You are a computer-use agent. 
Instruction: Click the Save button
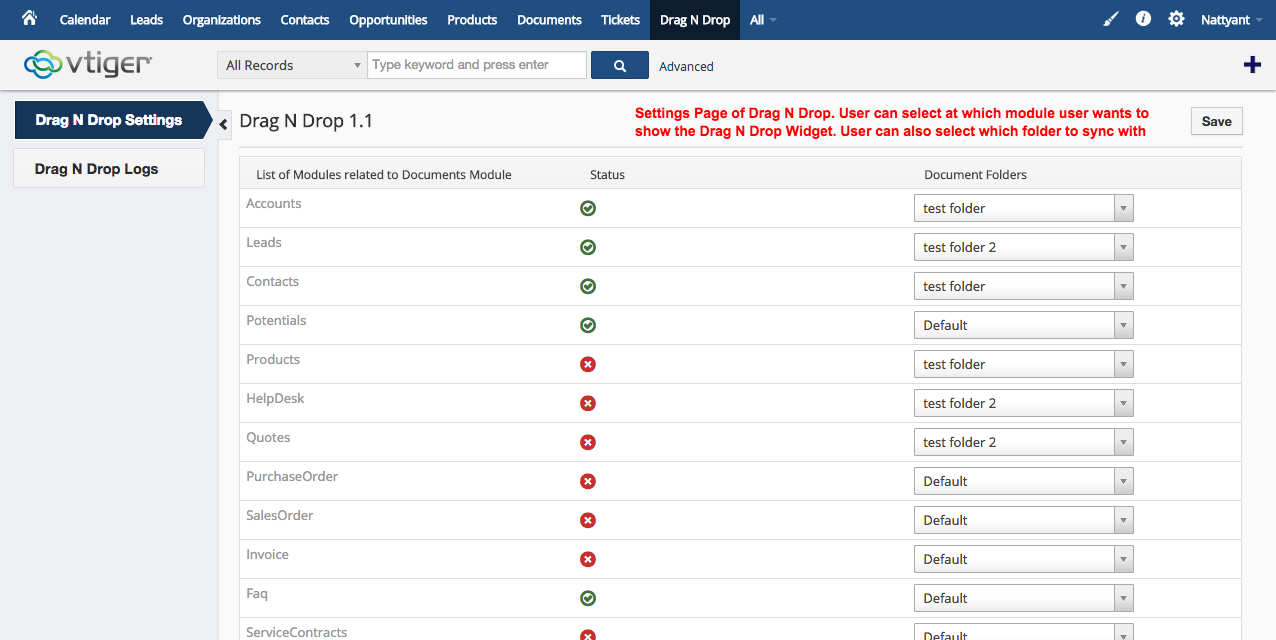coord(1216,121)
